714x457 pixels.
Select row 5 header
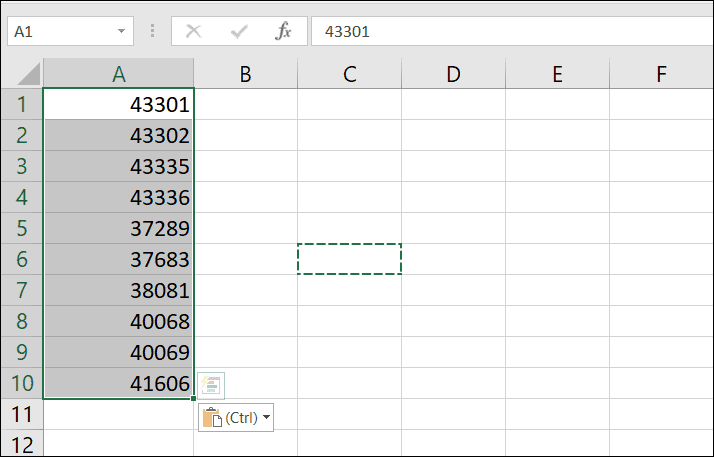tap(22, 228)
